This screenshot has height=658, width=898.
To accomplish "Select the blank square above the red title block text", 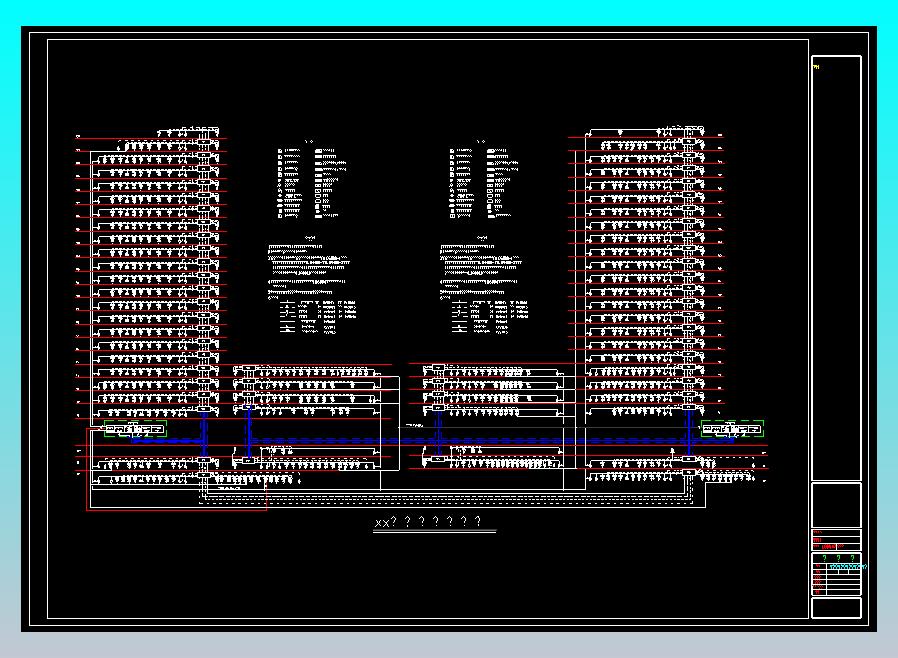I will tap(836, 505).
